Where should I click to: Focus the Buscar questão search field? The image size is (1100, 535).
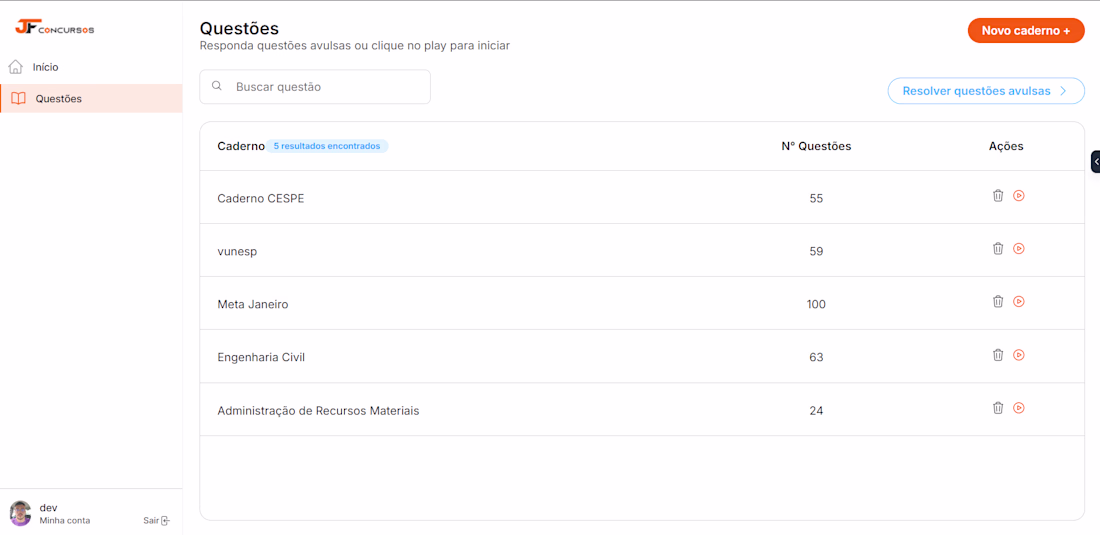click(x=315, y=87)
